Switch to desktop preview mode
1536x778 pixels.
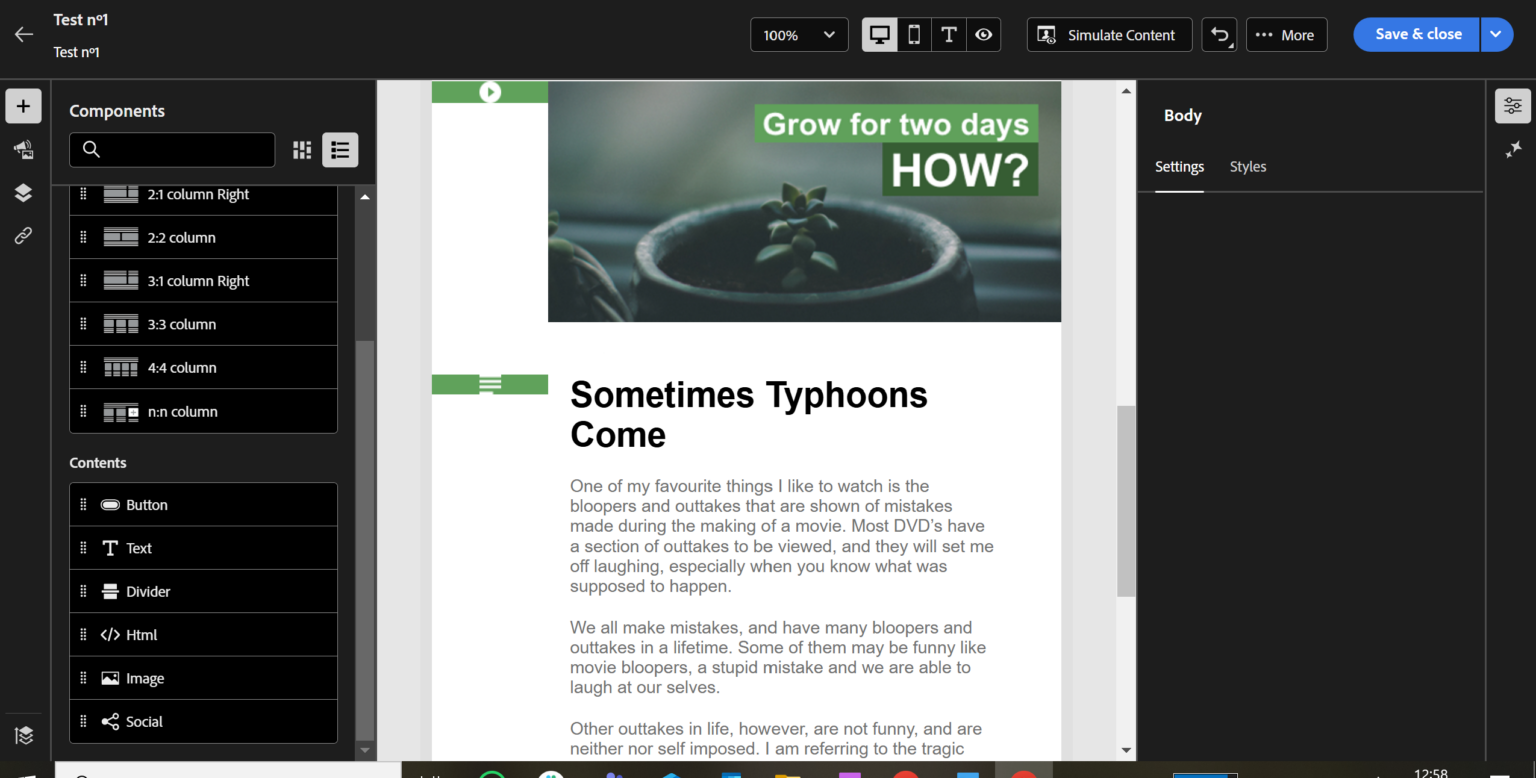[880, 35]
